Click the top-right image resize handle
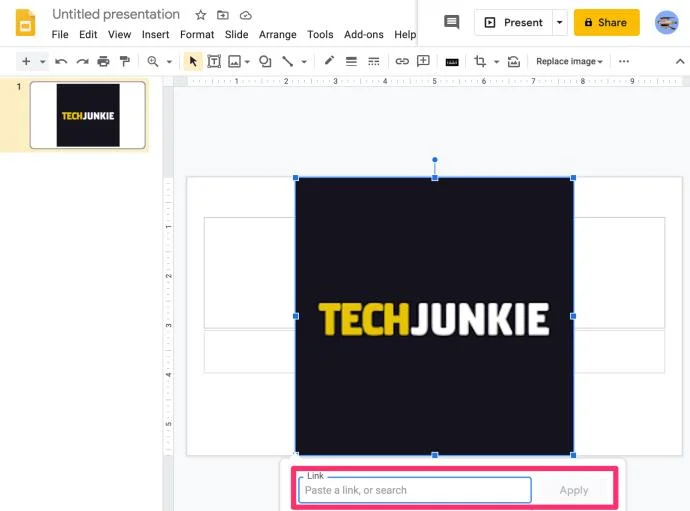The width and height of the screenshot is (690, 511). pyautogui.click(x=573, y=178)
